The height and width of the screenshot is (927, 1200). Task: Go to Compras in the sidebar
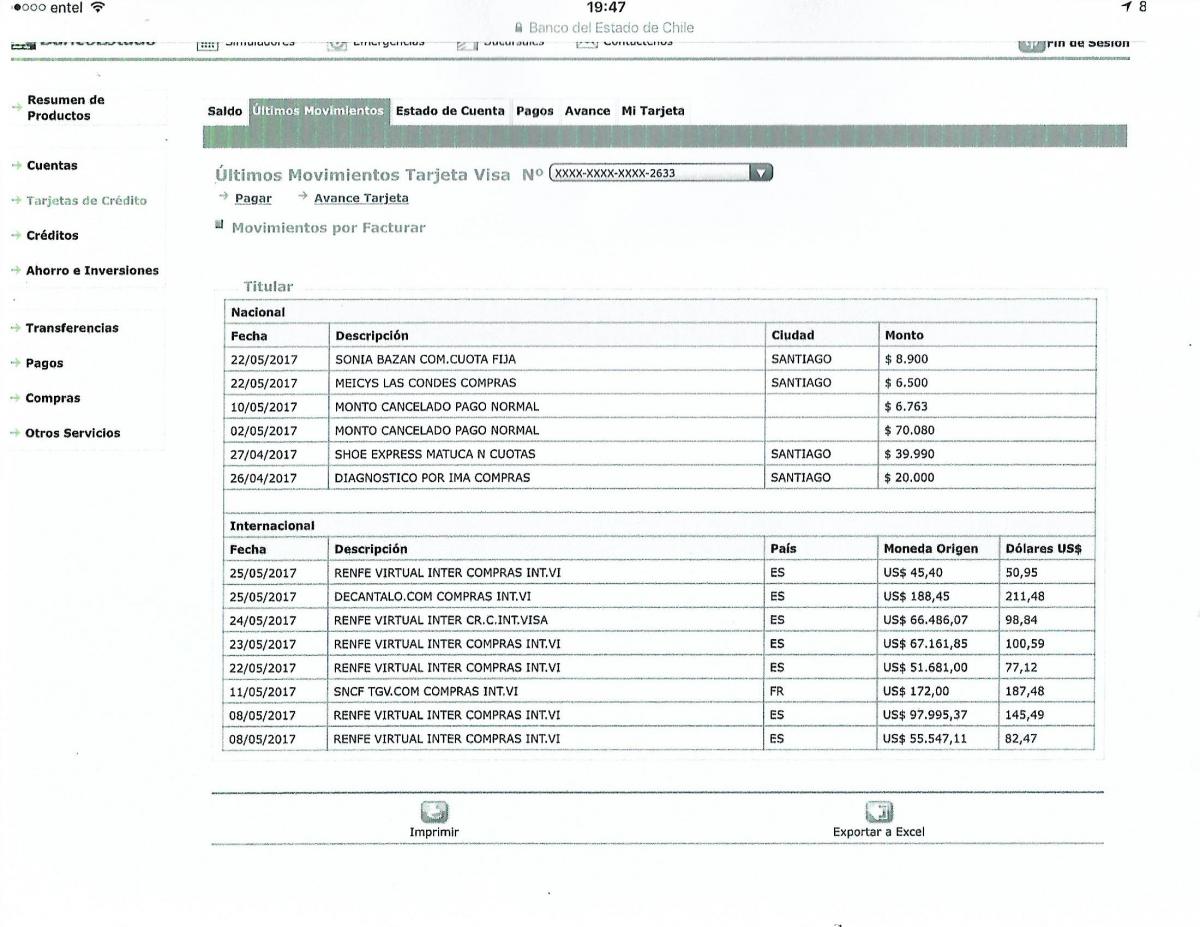point(53,398)
